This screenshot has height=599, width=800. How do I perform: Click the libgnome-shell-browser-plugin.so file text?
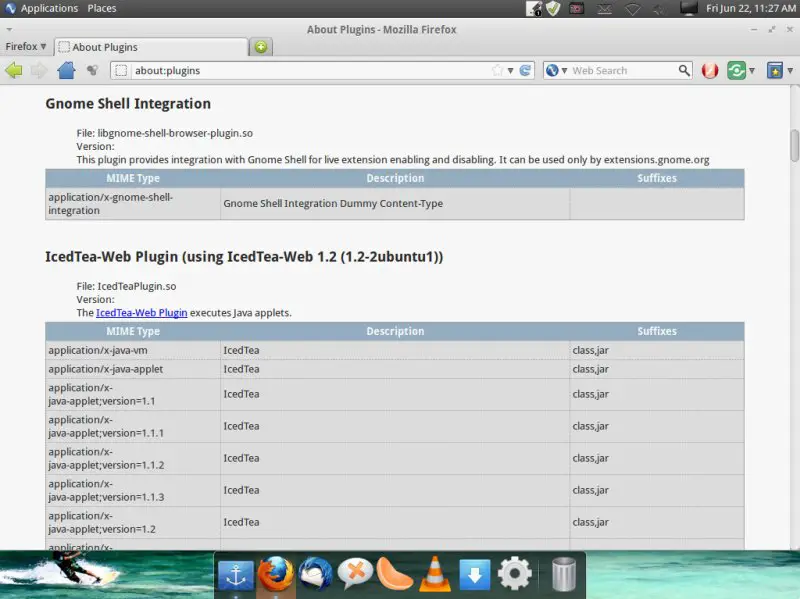point(175,133)
